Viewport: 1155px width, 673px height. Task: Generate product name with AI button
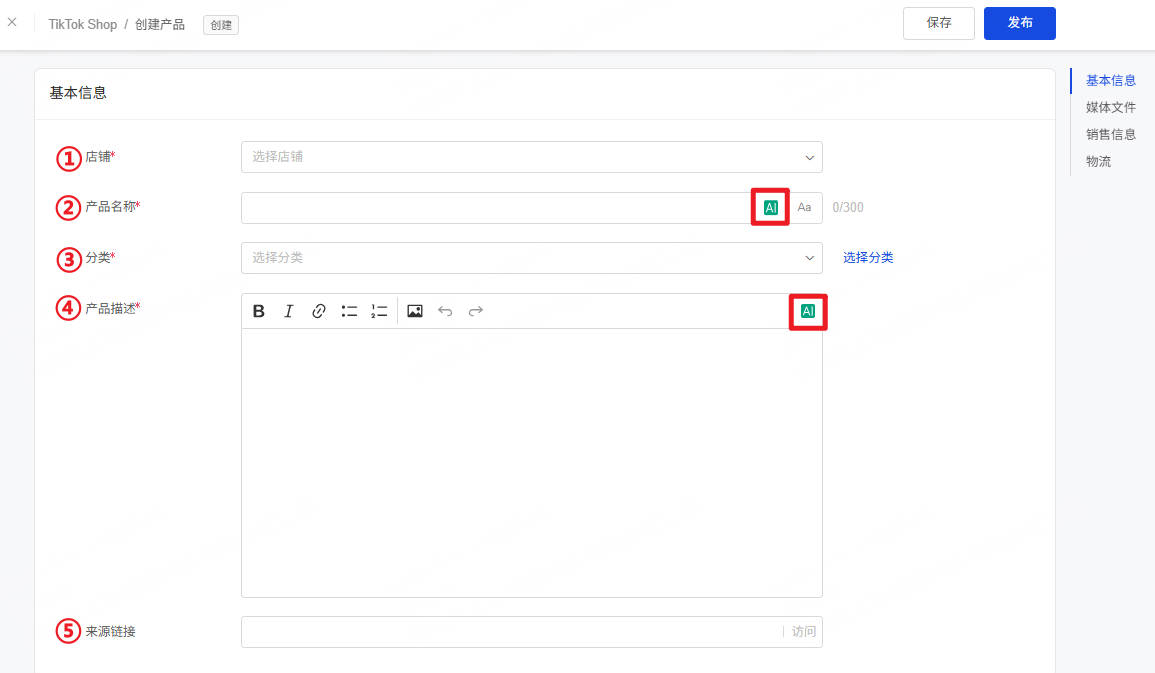(x=770, y=208)
